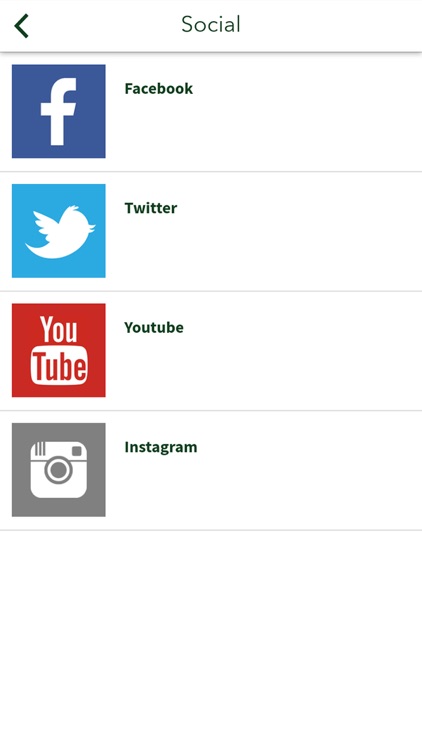Select the Facebook text label
422x750 pixels.
[x=159, y=88]
